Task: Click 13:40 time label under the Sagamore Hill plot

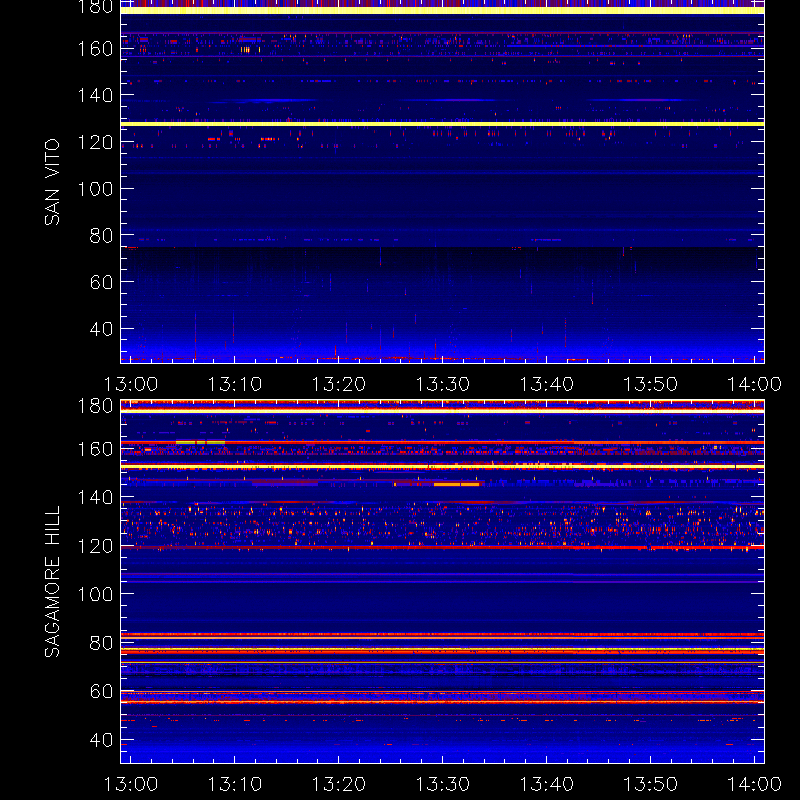Action: click(546, 784)
